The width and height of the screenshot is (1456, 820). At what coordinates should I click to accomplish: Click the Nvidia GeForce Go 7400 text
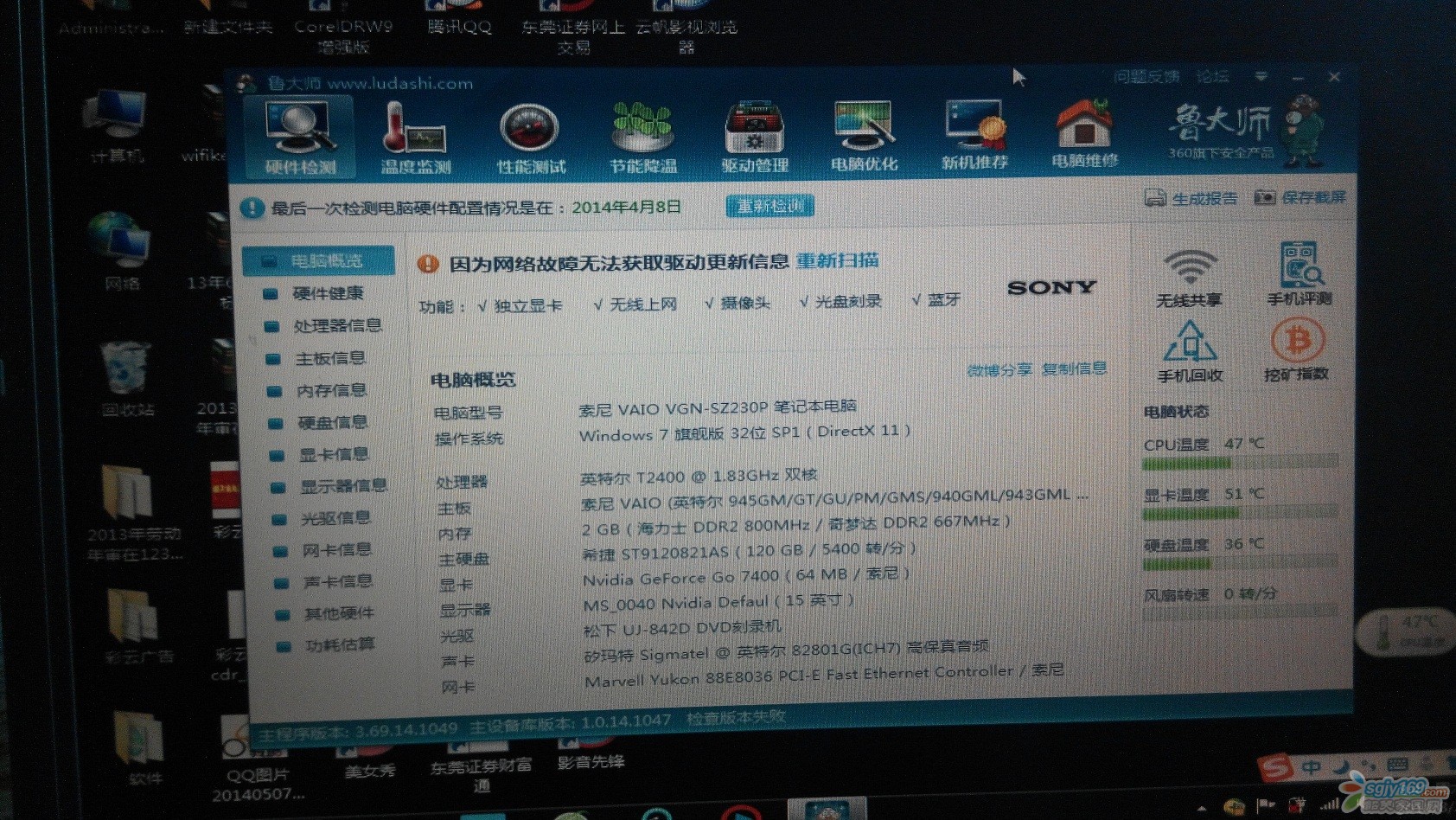click(745, 576)
